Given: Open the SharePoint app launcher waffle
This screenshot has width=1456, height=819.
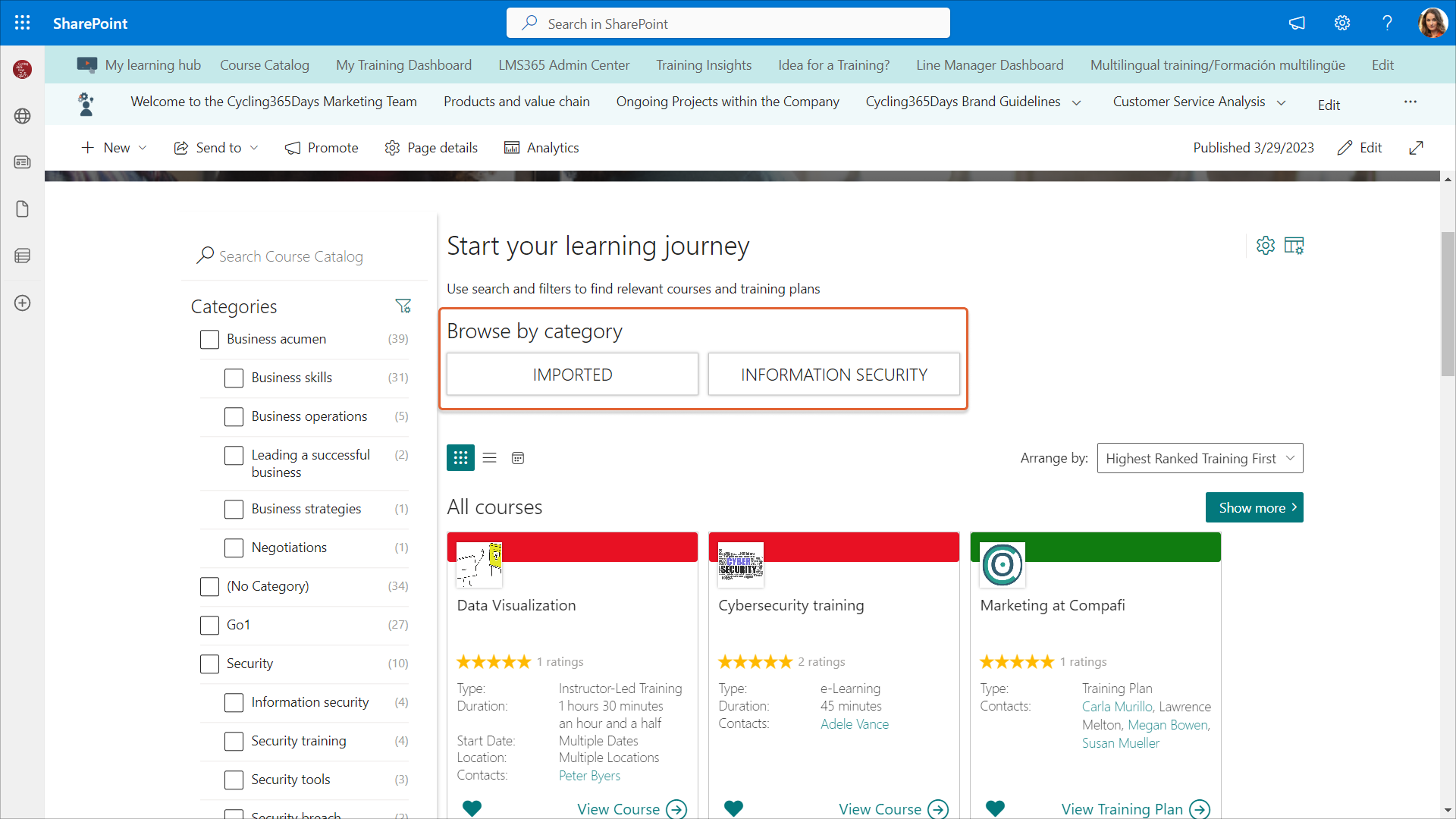Looking at the screenshot, I should (x=22, y=23).
